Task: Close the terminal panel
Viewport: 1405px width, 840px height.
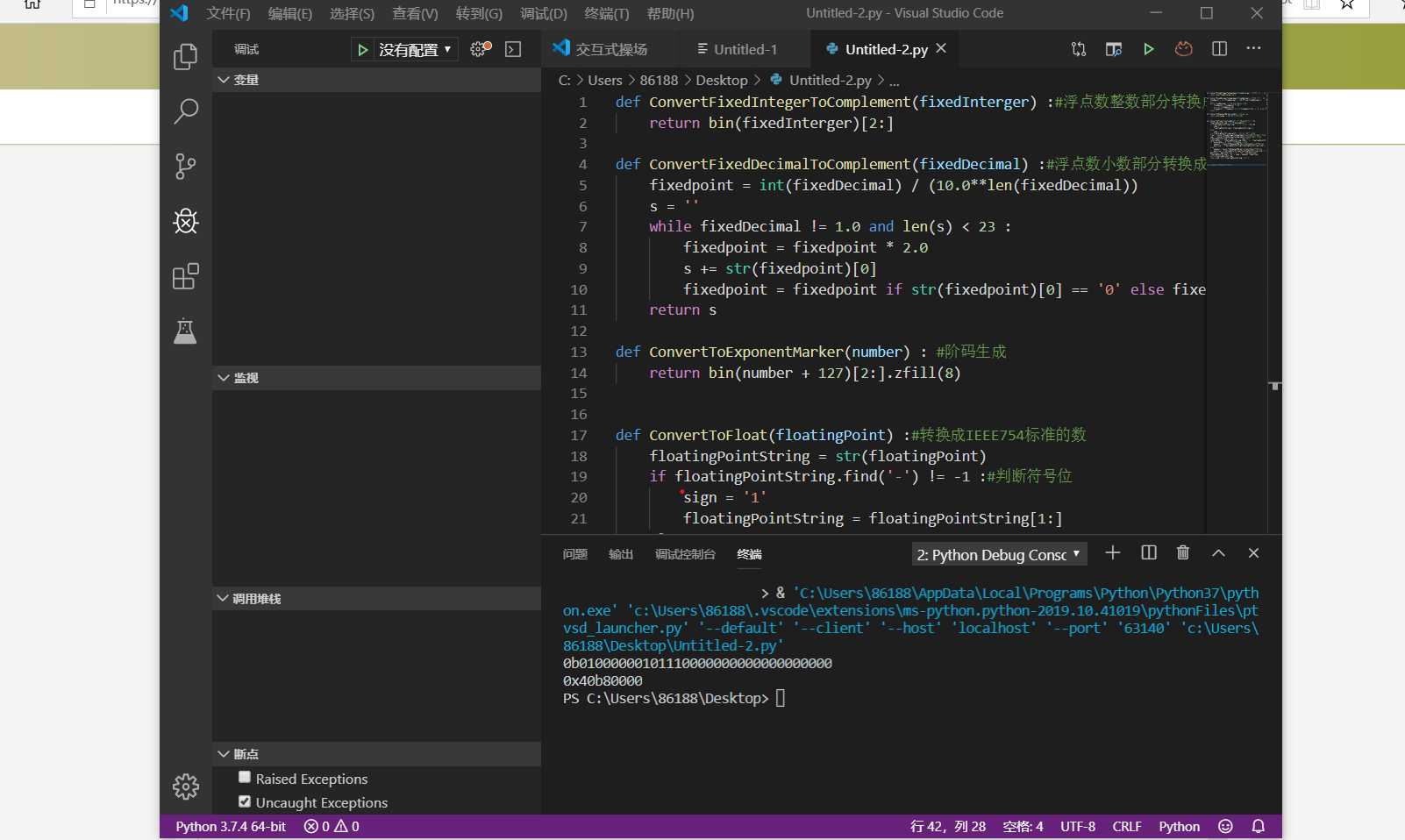Action: (1253, 552)
